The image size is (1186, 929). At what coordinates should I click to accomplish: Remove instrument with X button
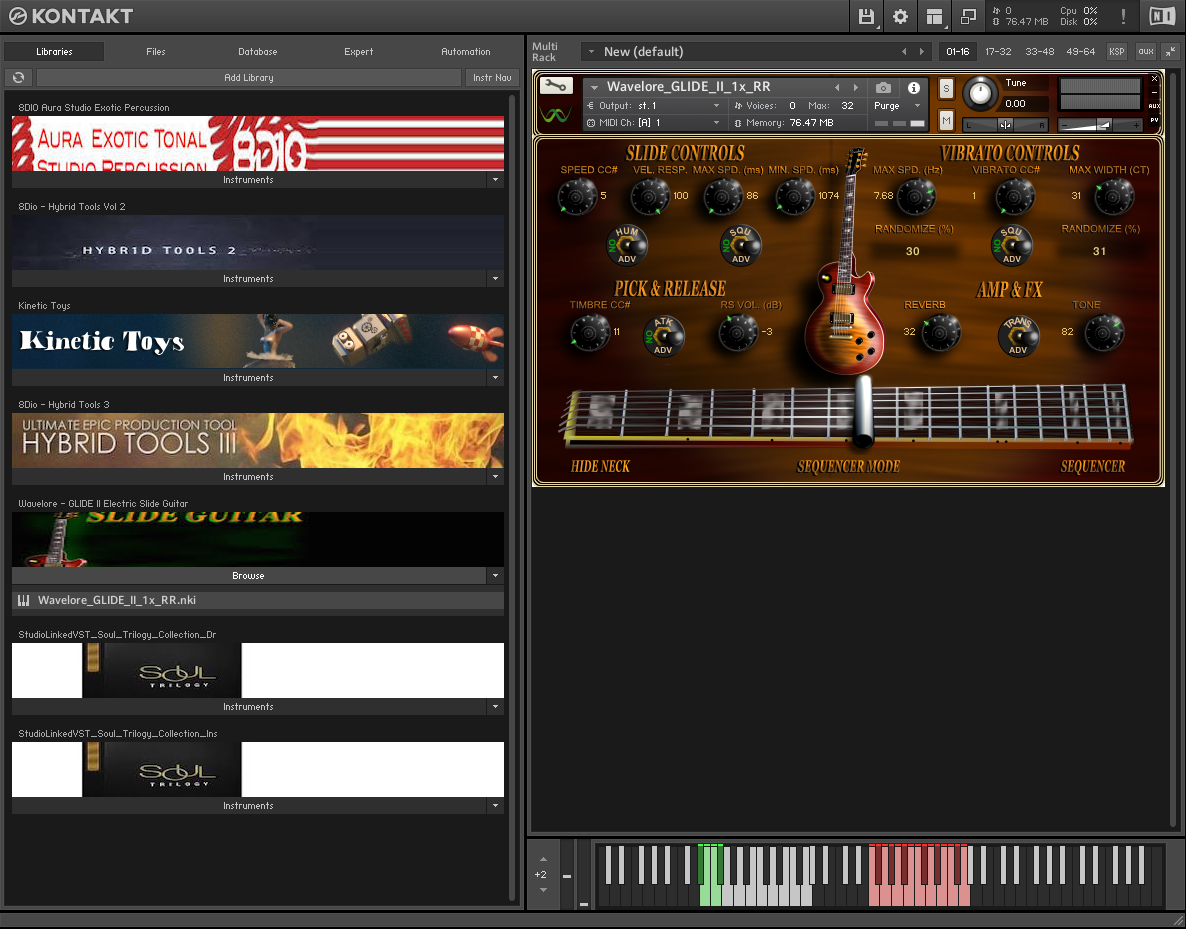tap(1154, 79)
